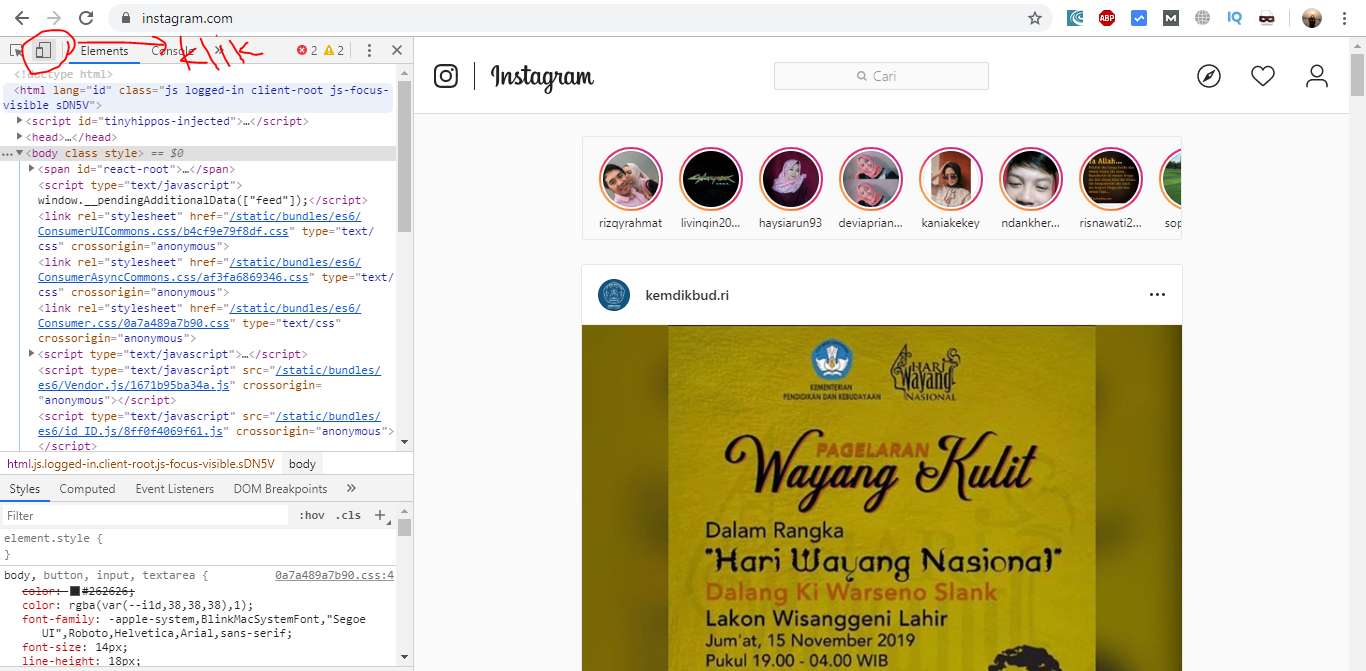Show more Styles pane tabs
The width and height of the screenshot is (1366, 671).
(351, 489)
